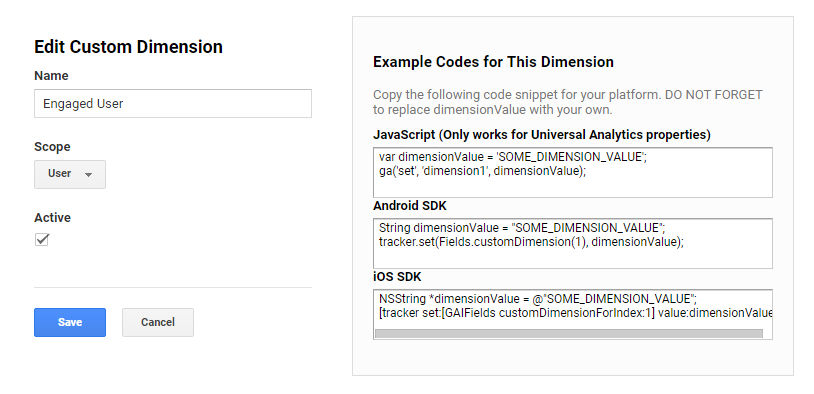Click the Scope label text

(52, 147)
